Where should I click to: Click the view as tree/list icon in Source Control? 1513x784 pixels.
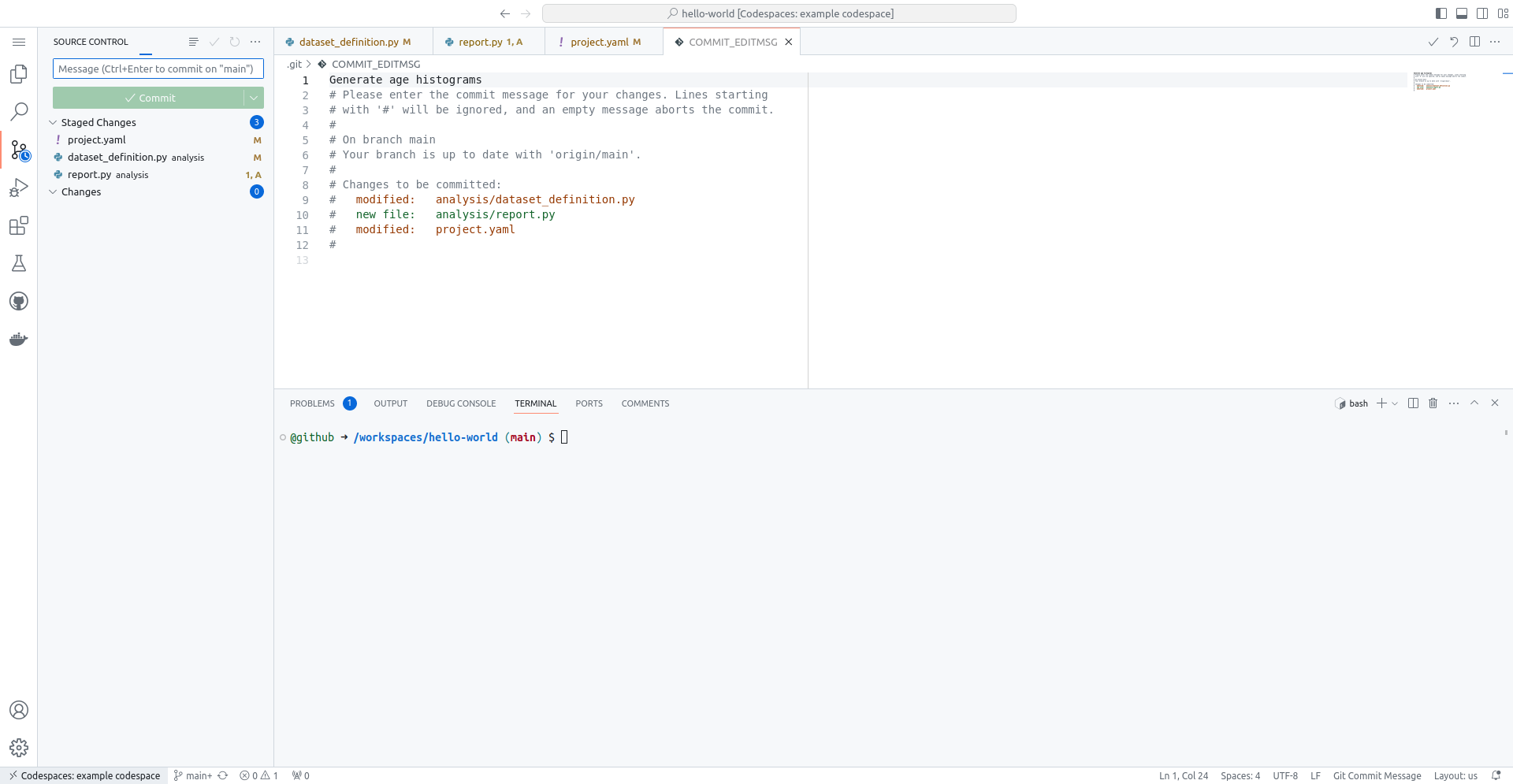click(194, 42)
